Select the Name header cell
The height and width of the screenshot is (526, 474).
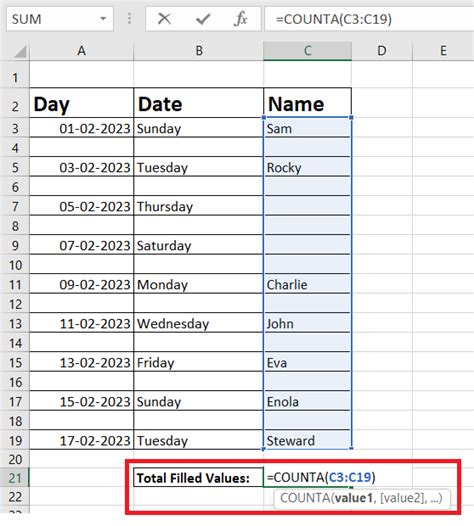tap(307, 103)
